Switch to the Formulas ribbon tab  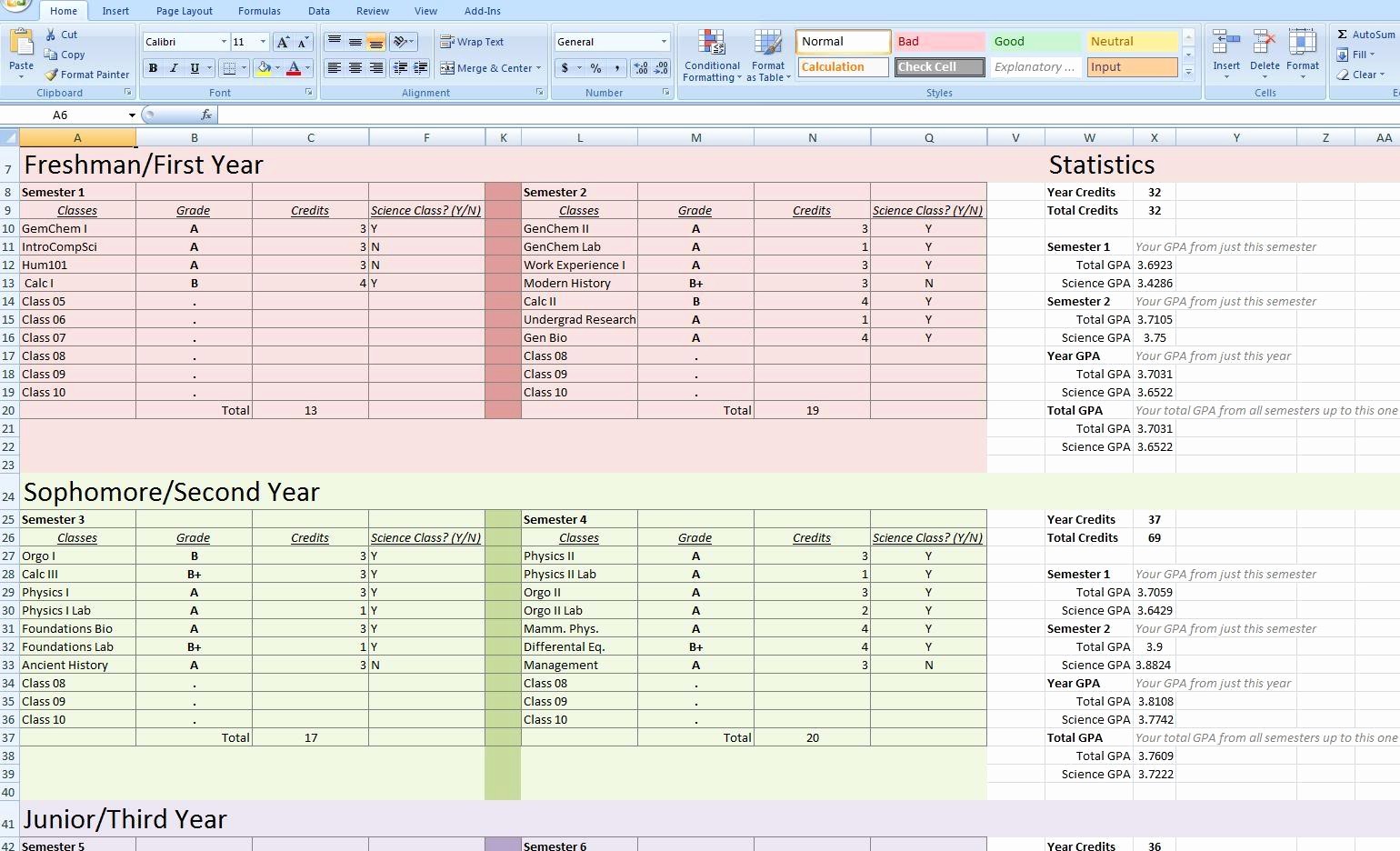click(259, 11)
